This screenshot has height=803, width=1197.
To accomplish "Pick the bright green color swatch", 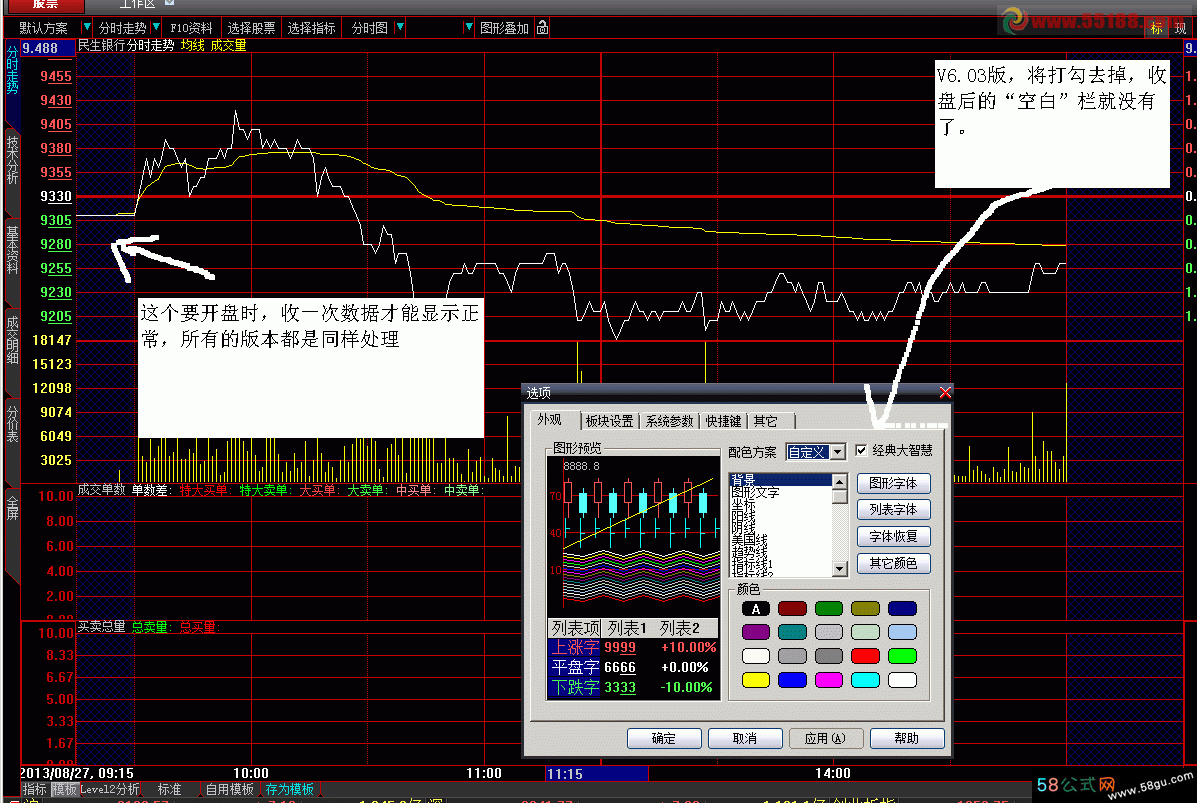I will (x=902, y=656).
